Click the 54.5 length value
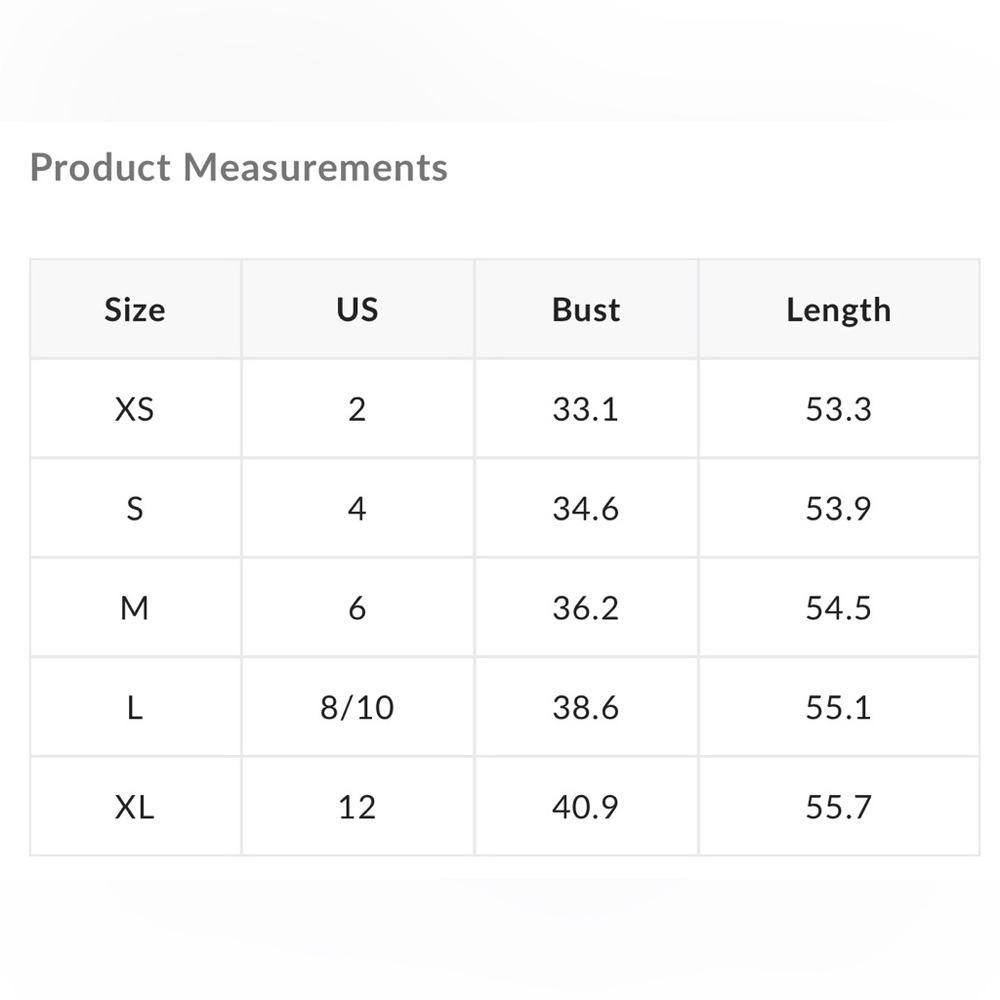This screenshot has width=1000, height=1000. [x=839, y=608]
